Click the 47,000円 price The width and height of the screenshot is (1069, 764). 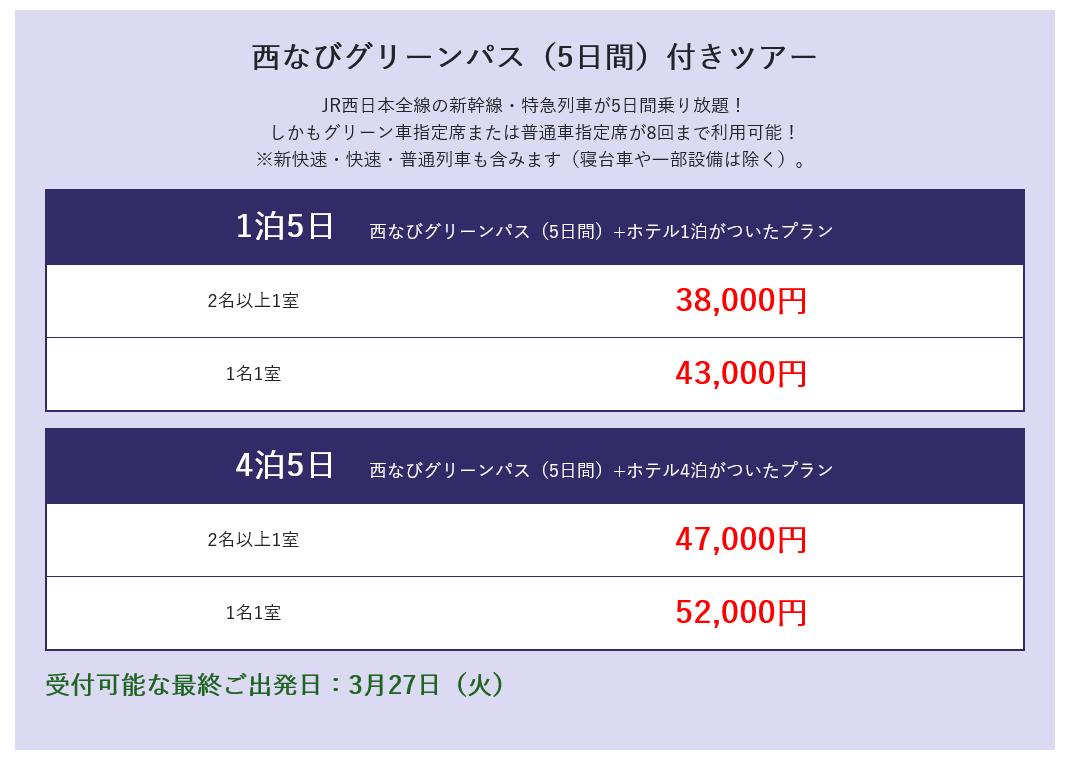pos(741,540)
